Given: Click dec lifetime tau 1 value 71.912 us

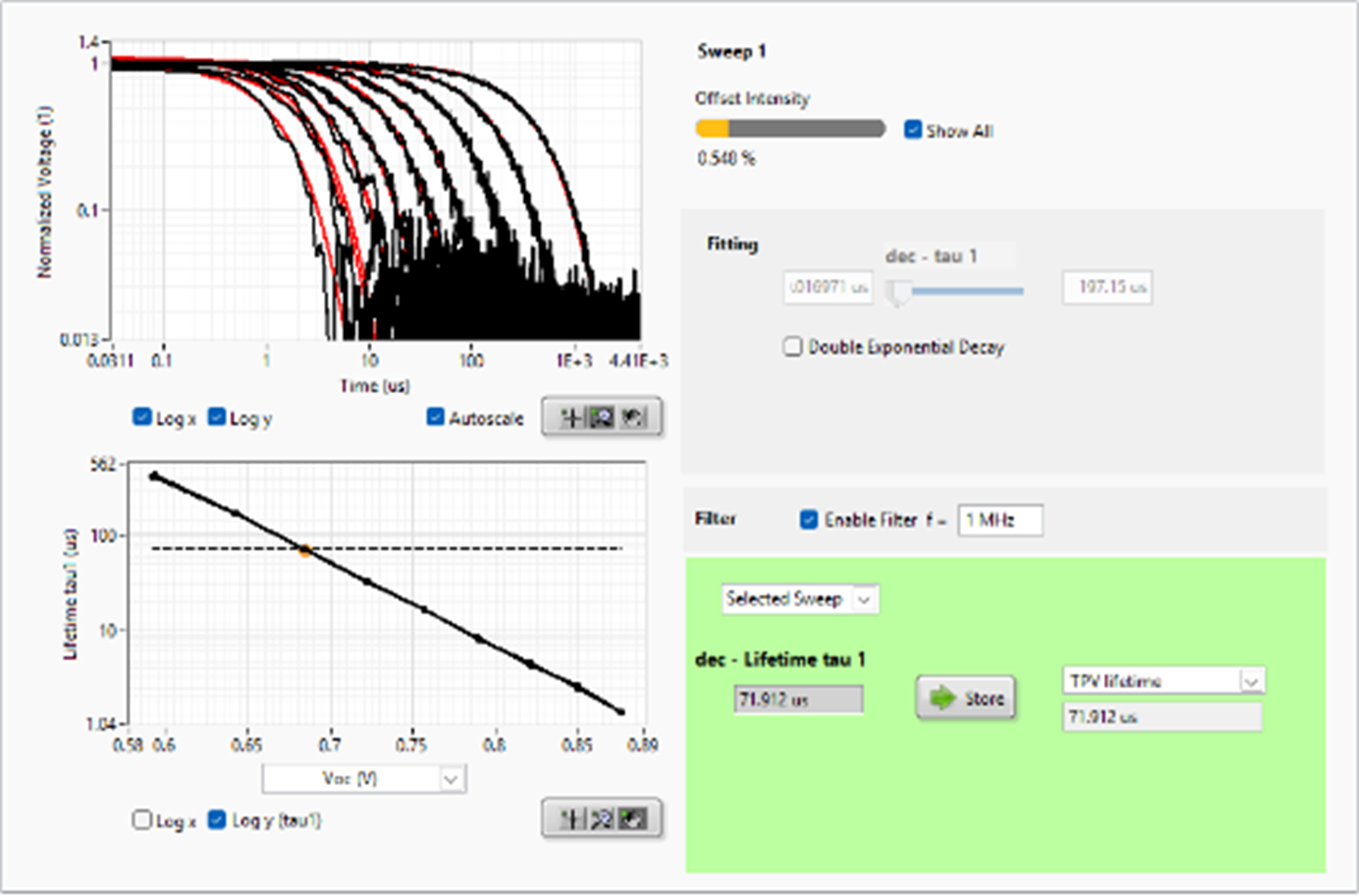Looking at the screenshot, I should 798,699.
